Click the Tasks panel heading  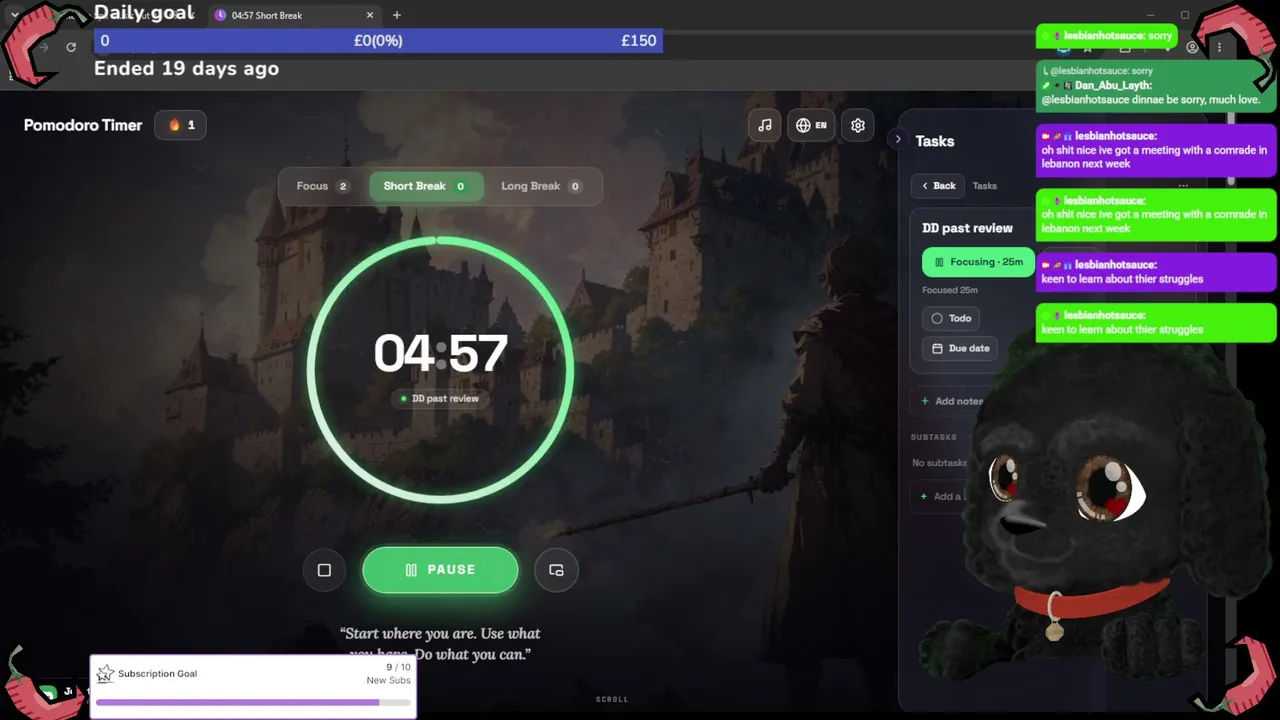click(935, 141)
